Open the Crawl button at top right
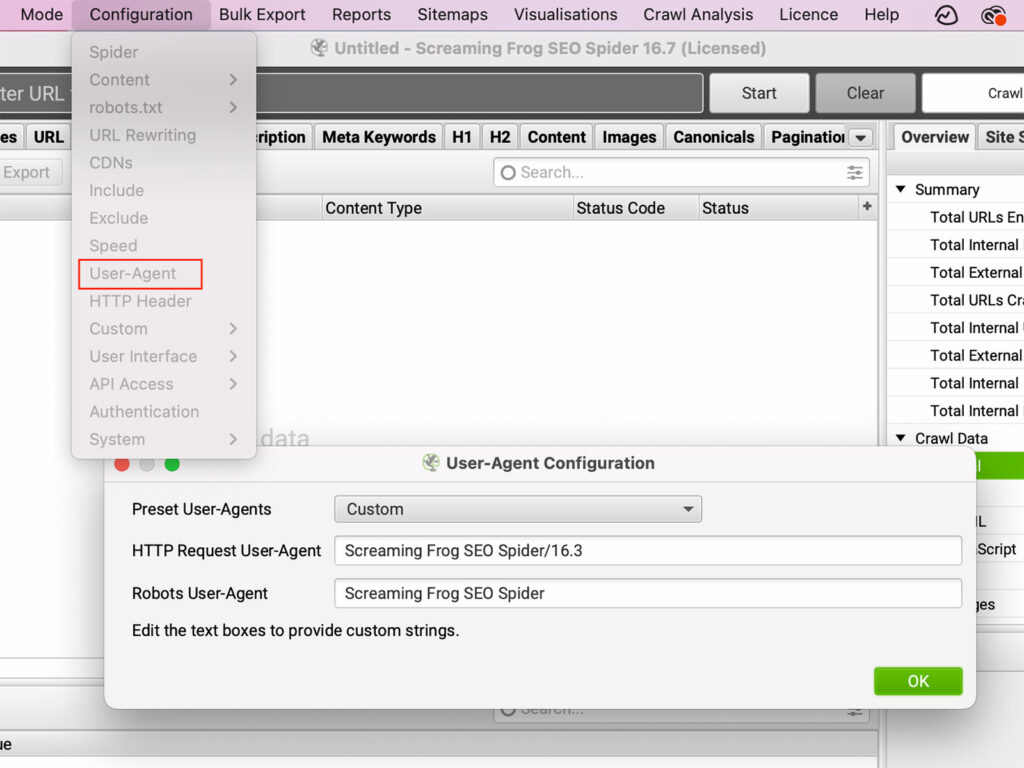The image size is (1024, 768). point(973,93)
